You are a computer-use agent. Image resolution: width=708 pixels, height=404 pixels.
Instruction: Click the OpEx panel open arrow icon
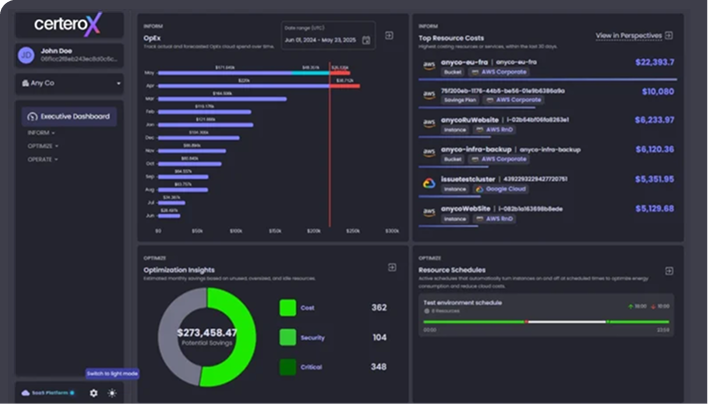[391, 37]
